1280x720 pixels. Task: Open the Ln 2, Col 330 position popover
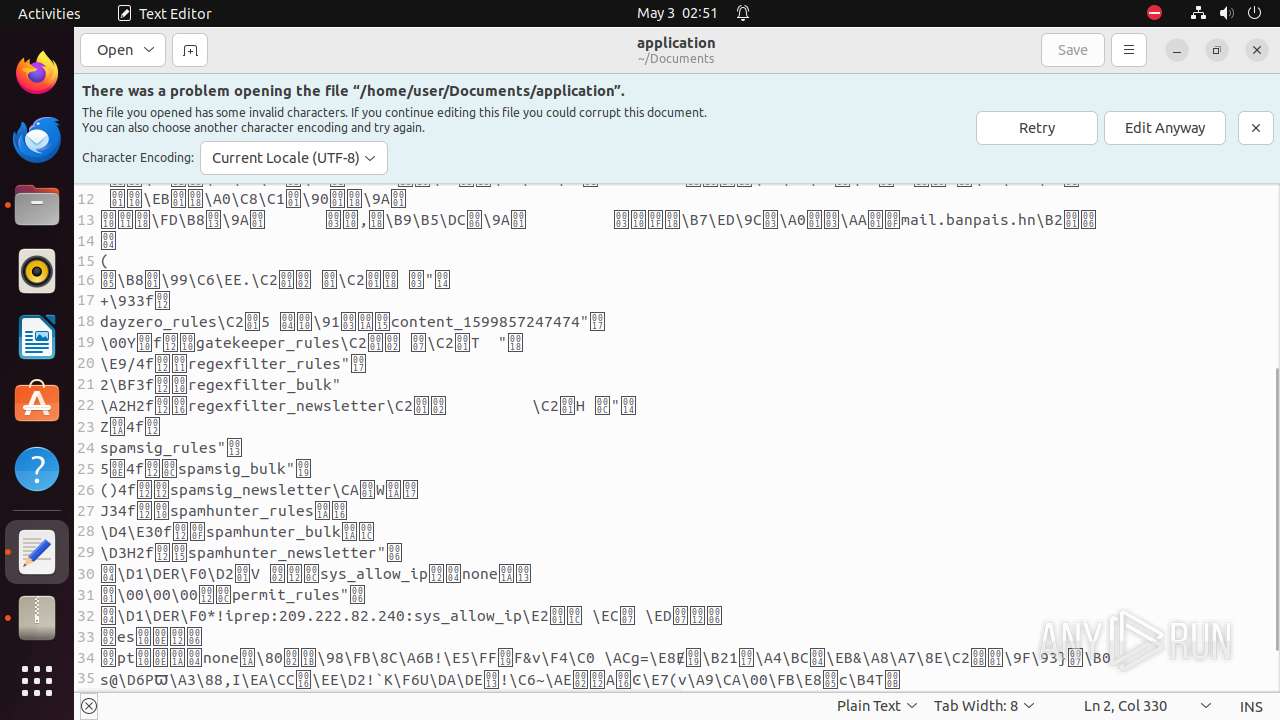point(1147,706)
